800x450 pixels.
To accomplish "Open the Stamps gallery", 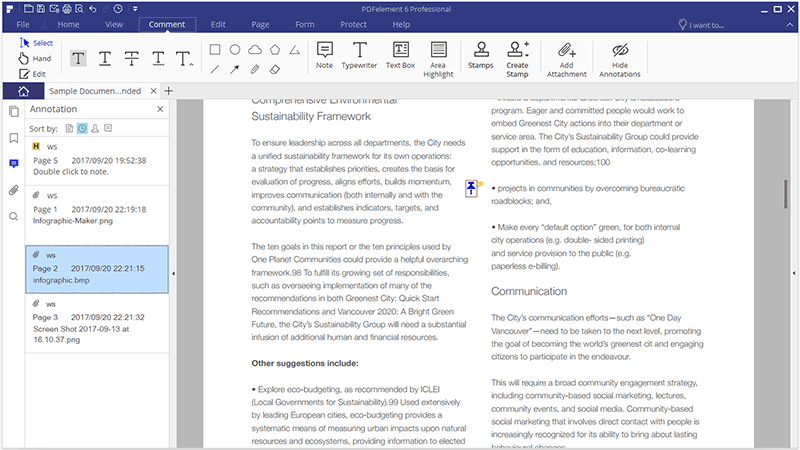I will [481, 55].
